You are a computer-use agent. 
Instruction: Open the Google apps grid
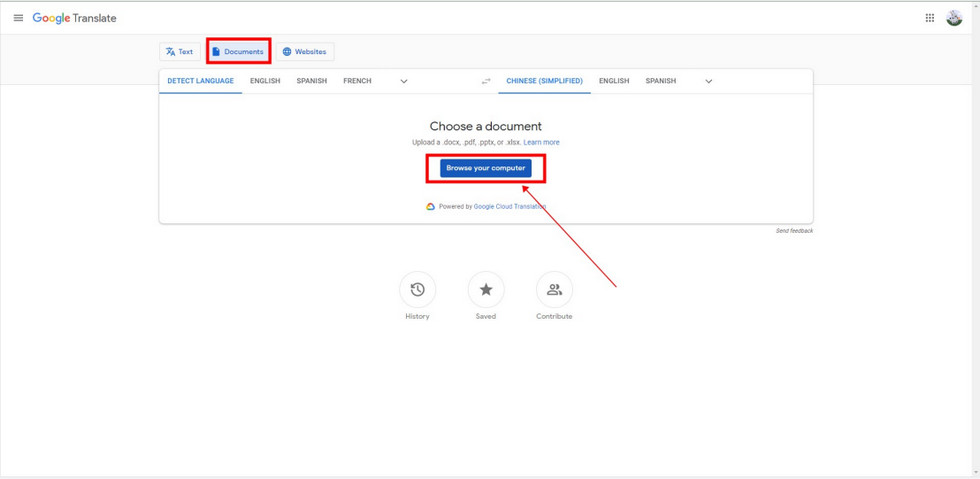point(929,18)
